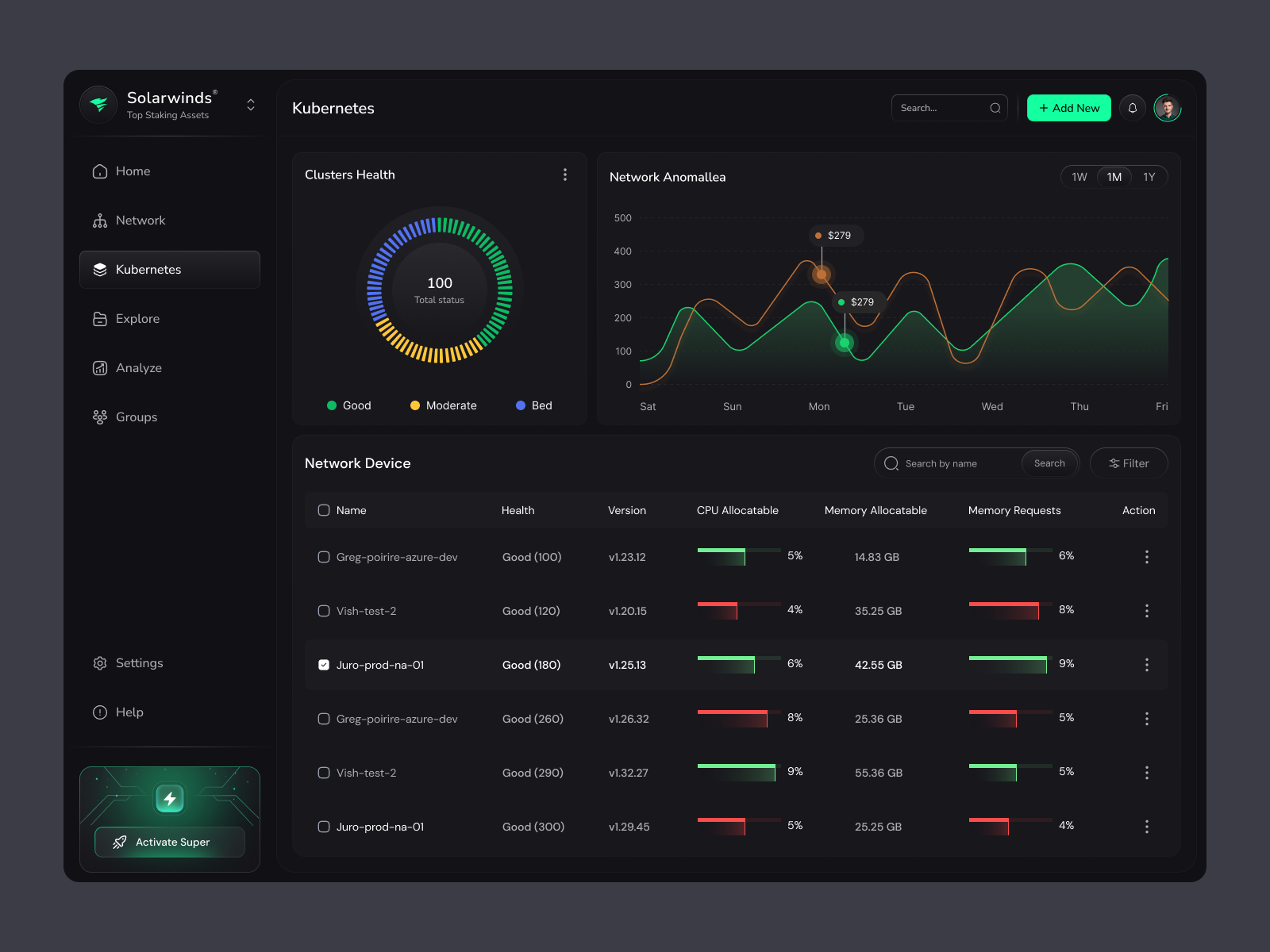Go to Network in sidebar

(x=170, y=221)
